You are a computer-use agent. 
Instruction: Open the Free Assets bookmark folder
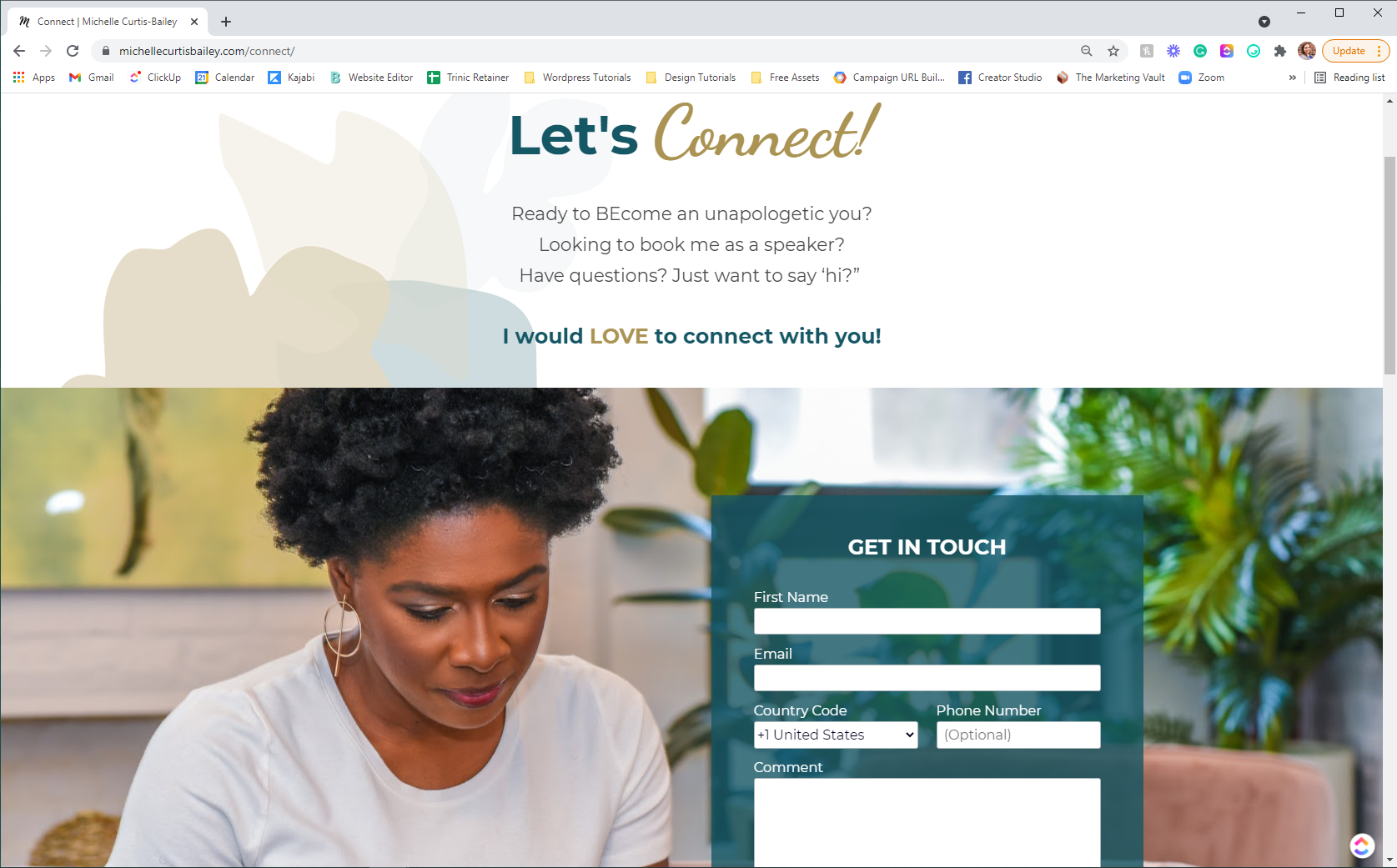(x=785, y=78)
